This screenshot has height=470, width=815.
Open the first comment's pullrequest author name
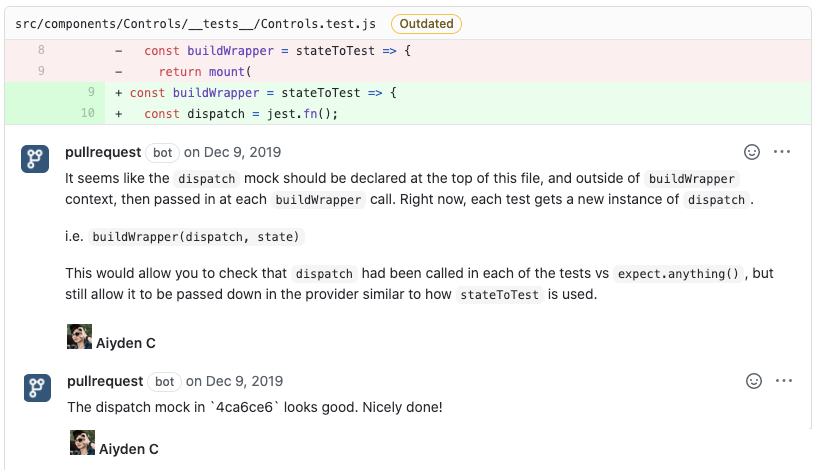[103, 152]
